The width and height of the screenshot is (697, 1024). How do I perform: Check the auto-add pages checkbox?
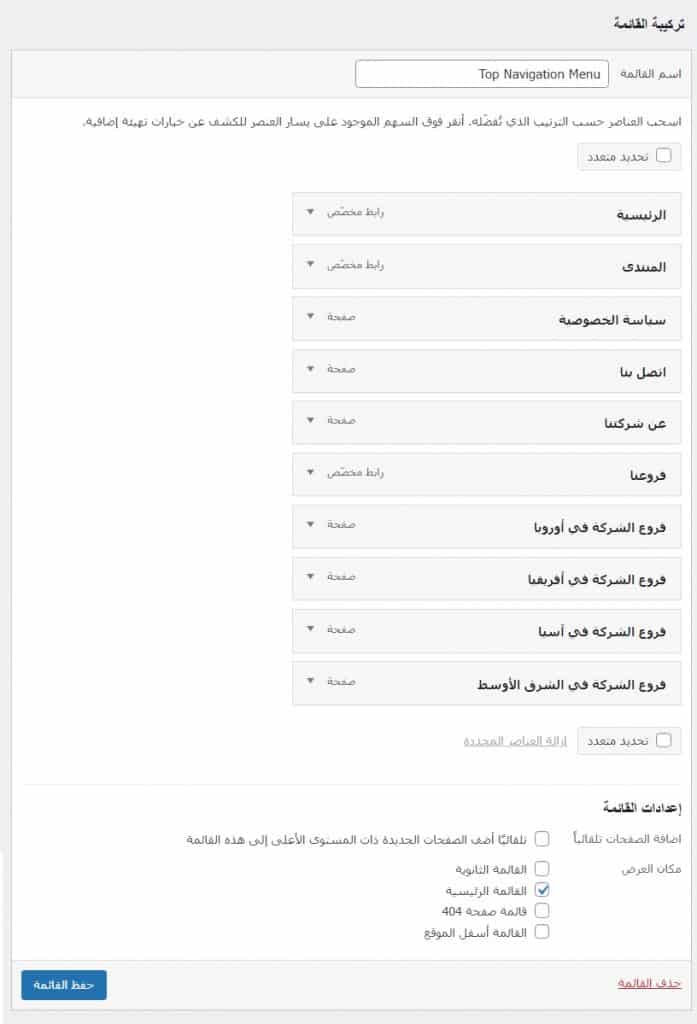coord(542,839)
